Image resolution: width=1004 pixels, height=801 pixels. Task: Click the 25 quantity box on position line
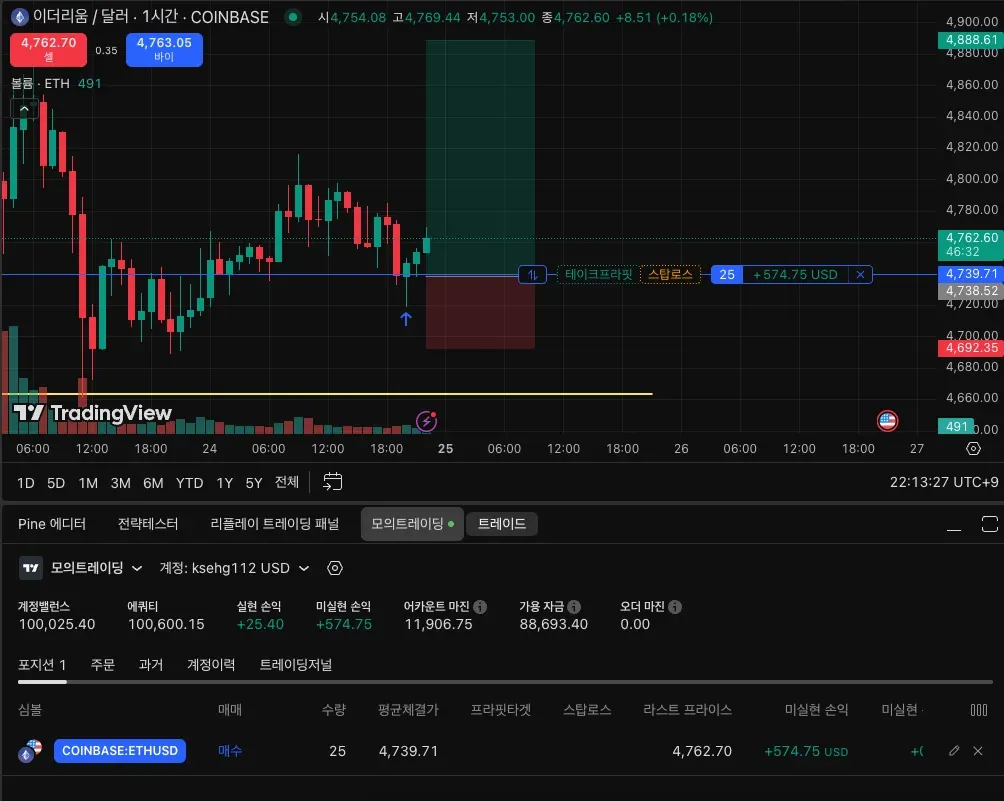click(727, 275)
